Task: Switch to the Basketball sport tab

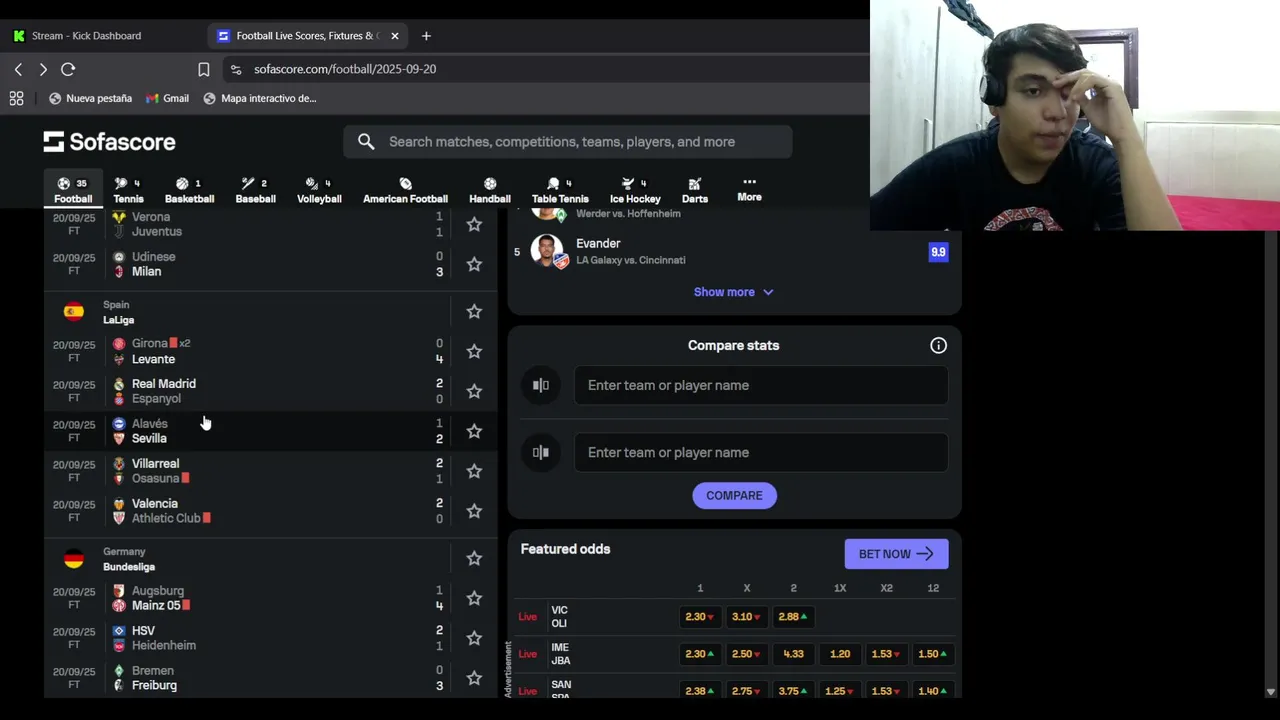Action: click(189, 190)
